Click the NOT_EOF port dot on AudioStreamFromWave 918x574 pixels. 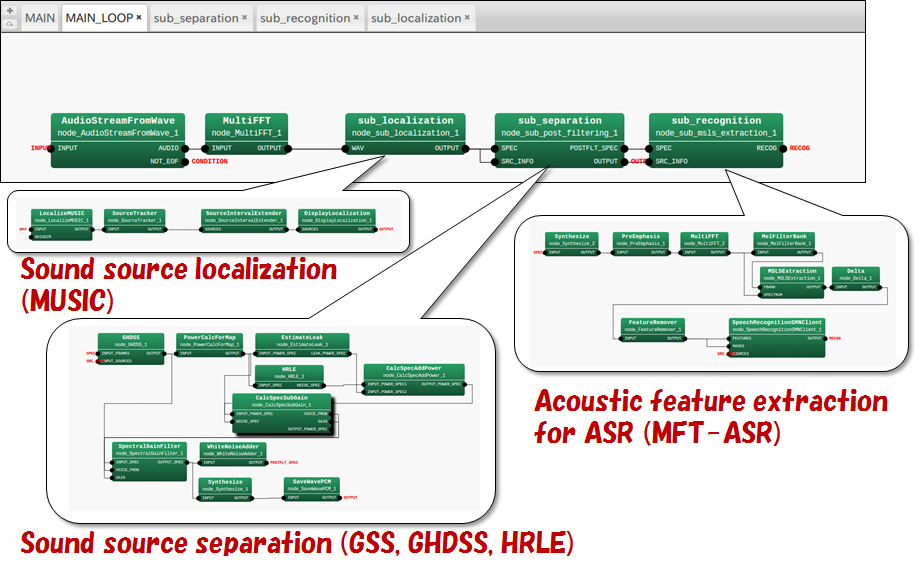(x=187, y=161)
